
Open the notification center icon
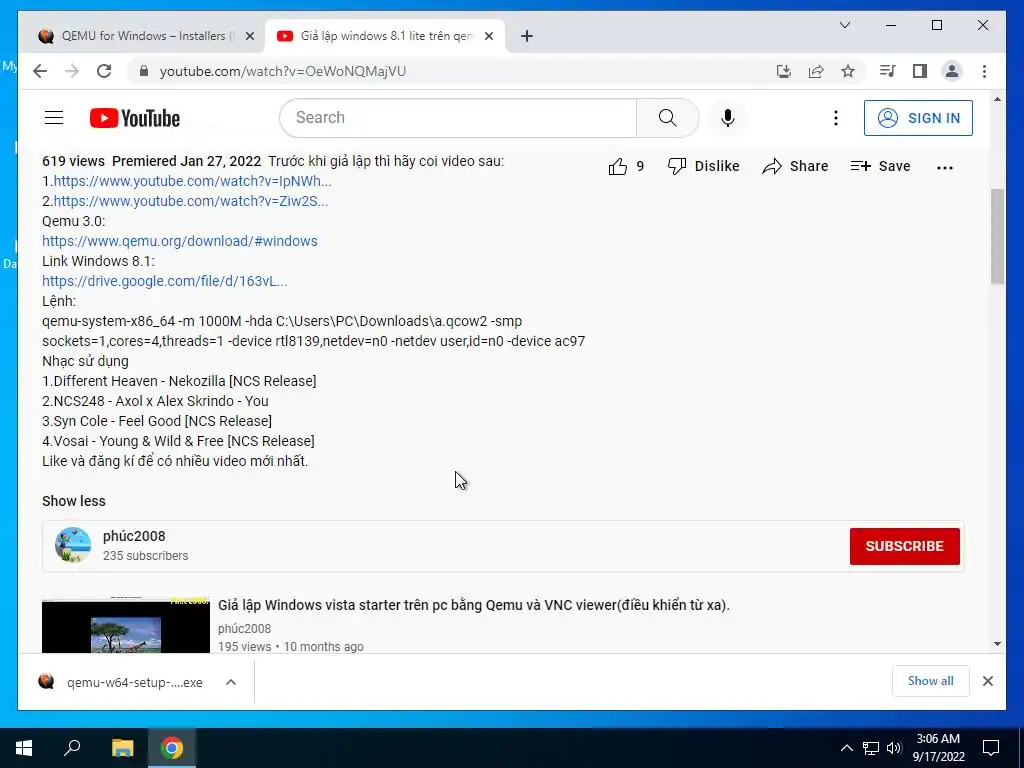[x=991, y=748]
